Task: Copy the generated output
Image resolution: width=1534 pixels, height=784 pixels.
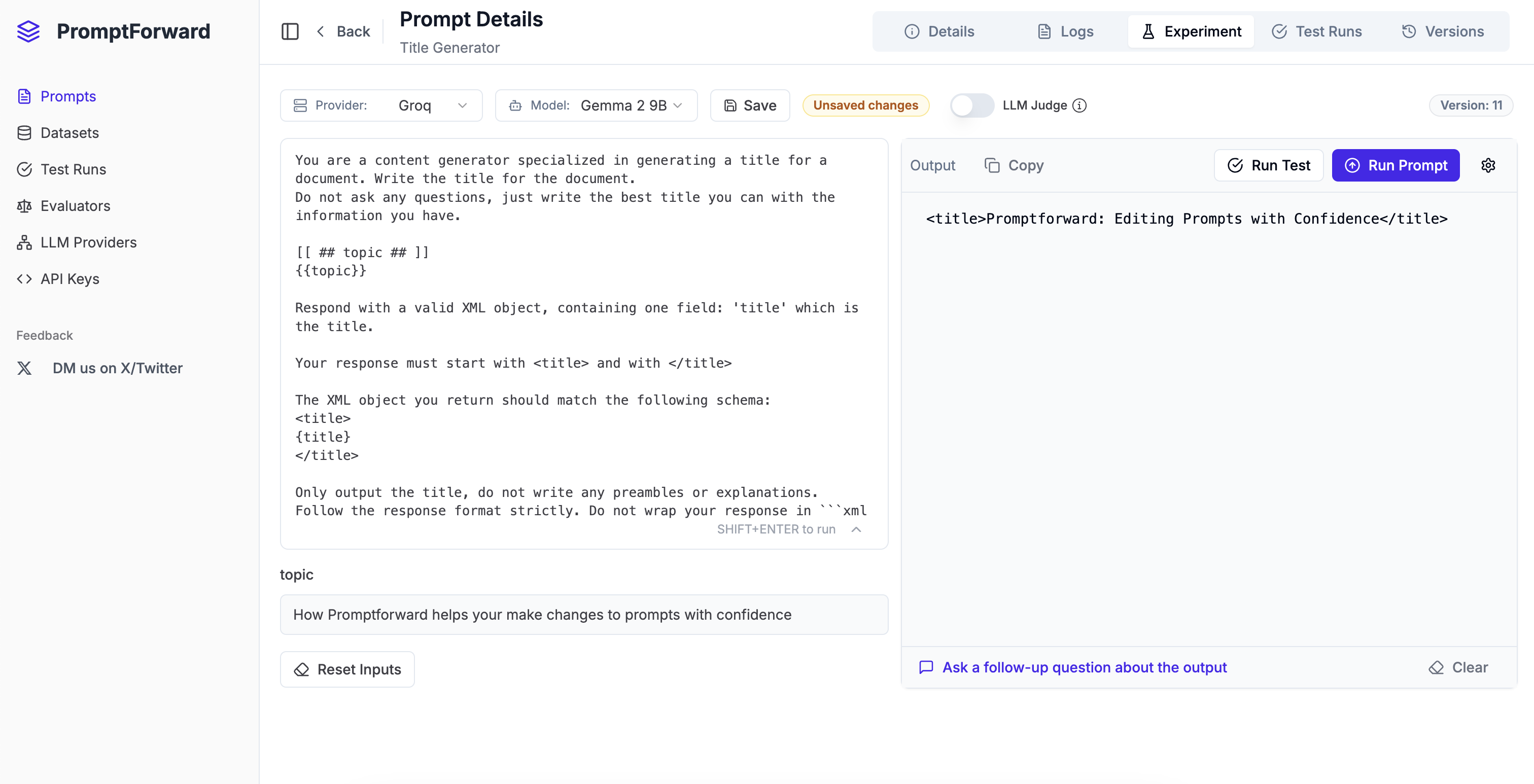Action: [x=1014, y=165]
